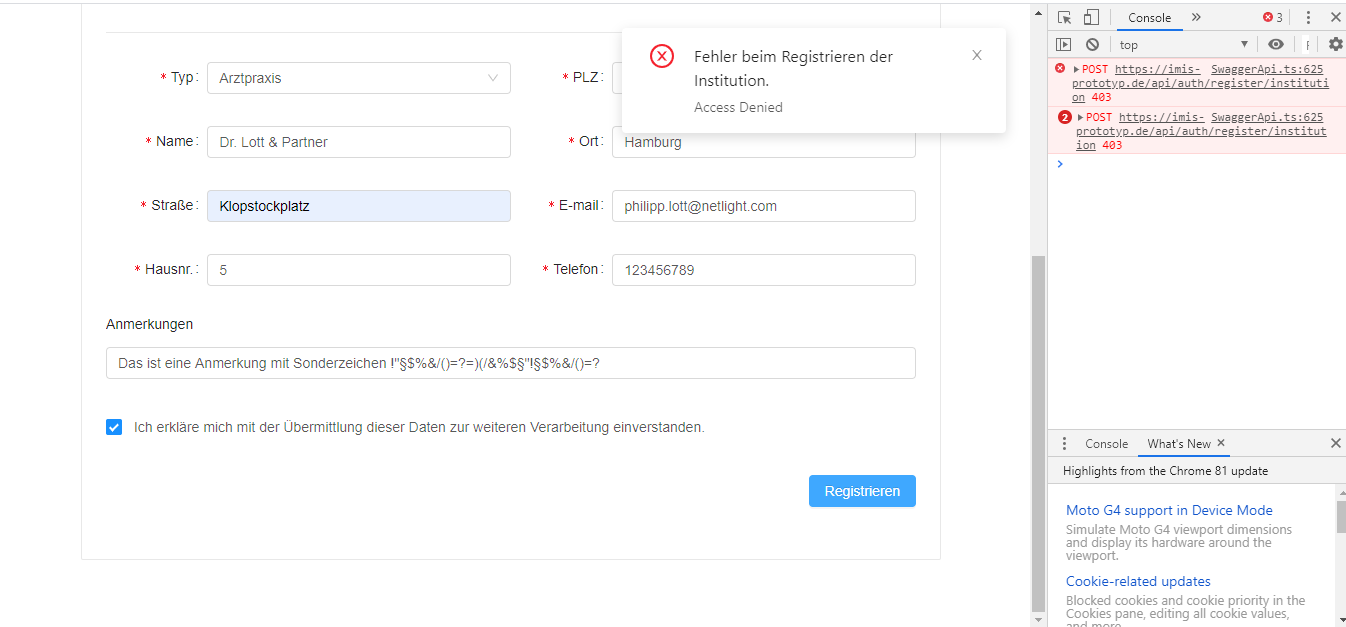Dismiss the error notification with its X

tap(977, 55)
